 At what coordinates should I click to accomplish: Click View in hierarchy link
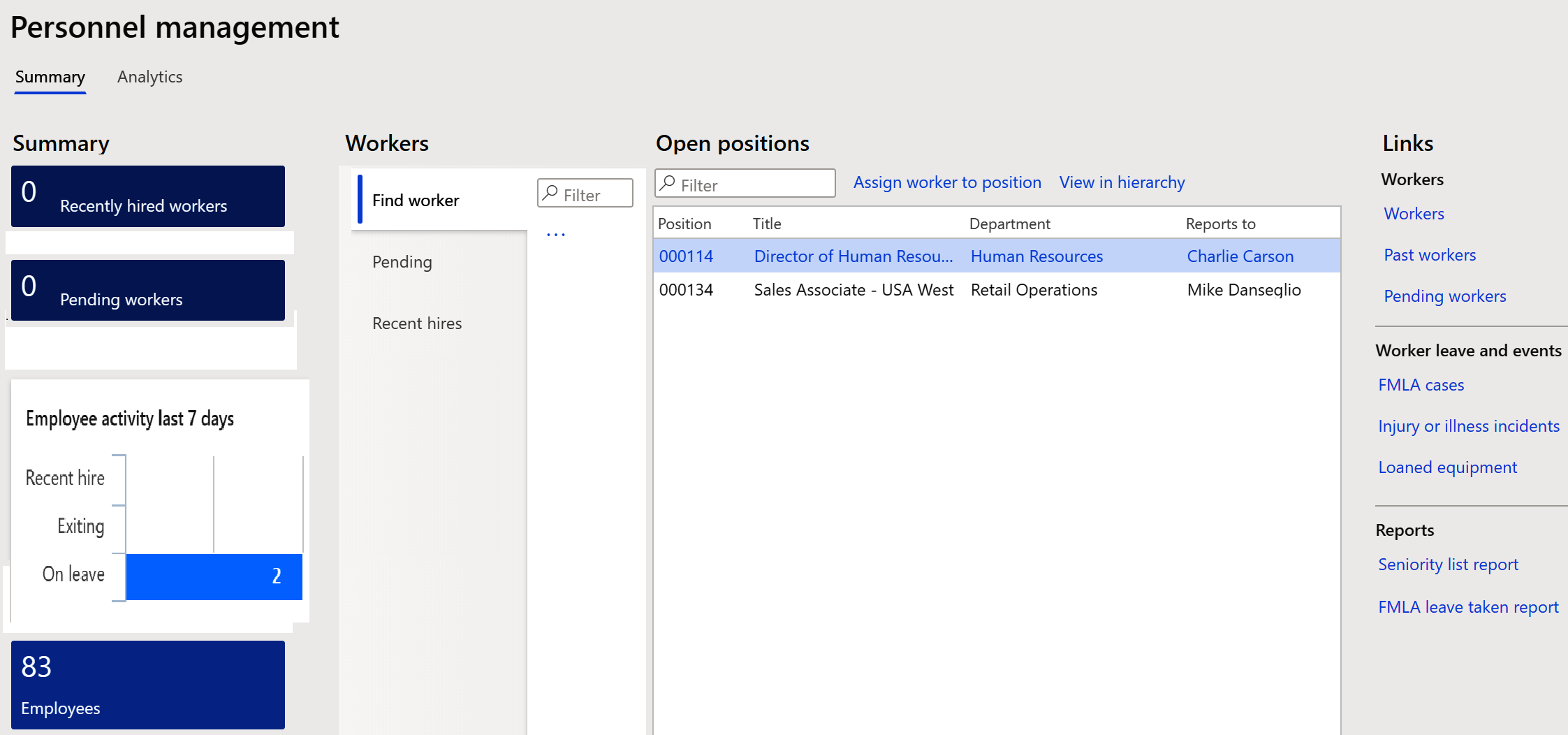[x=1122, y=182]
